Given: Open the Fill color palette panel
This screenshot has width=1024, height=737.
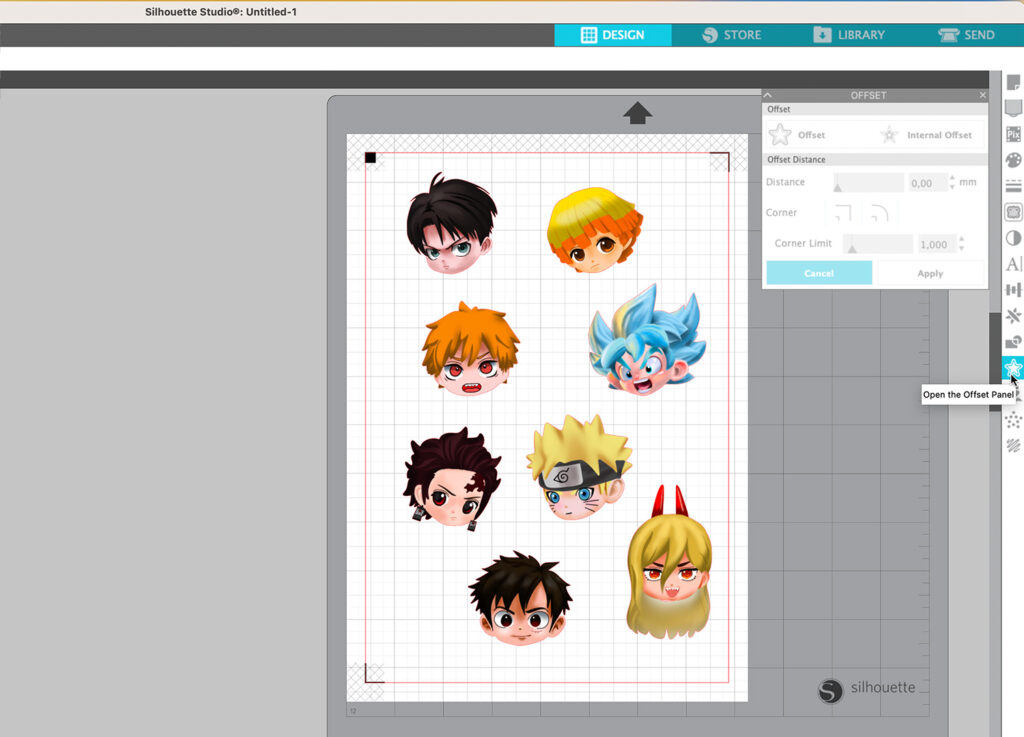Looking at the screenshot, I should [1013, 160].
